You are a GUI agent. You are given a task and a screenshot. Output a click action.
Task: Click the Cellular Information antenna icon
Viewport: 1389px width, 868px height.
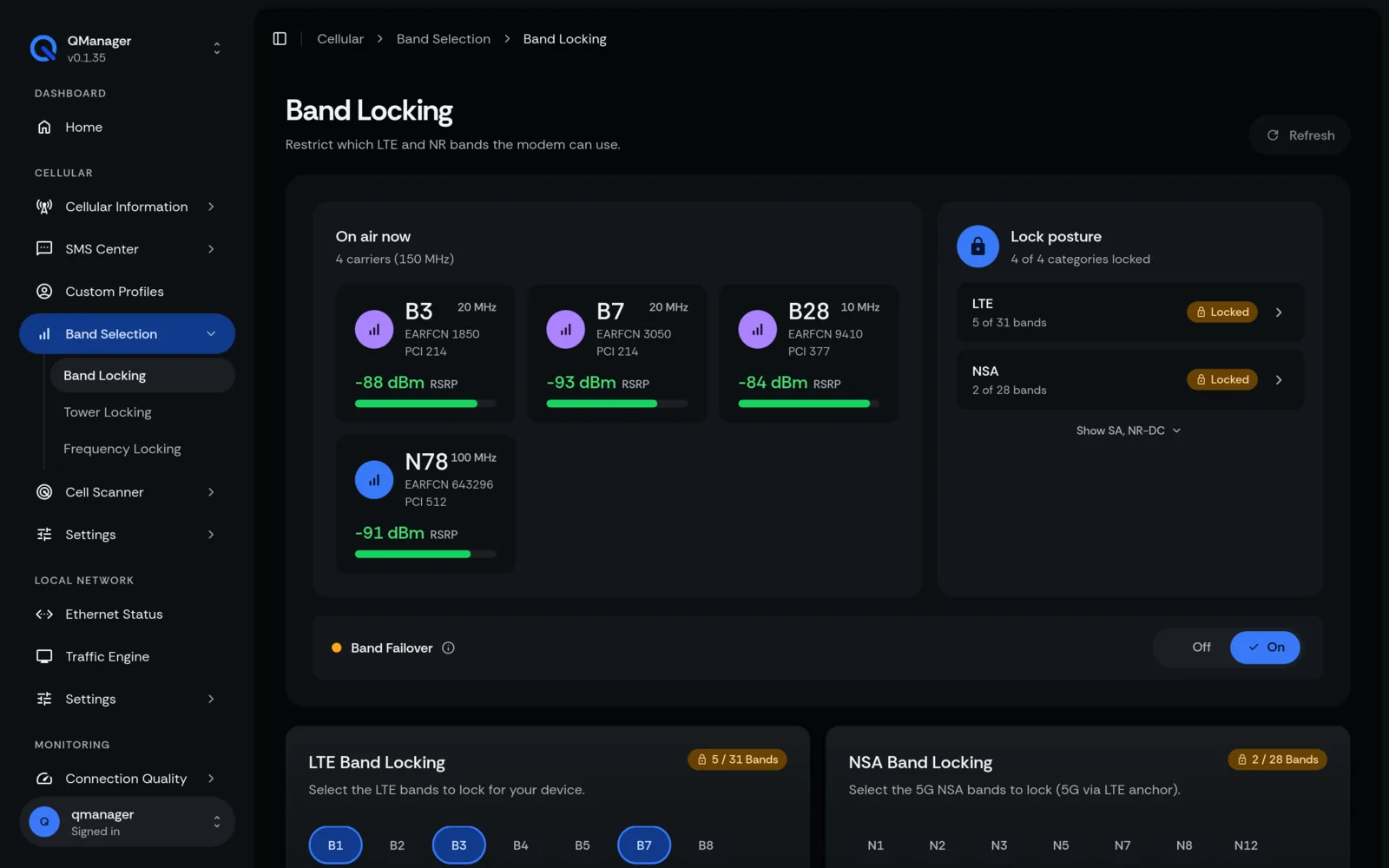click(44, 207)
